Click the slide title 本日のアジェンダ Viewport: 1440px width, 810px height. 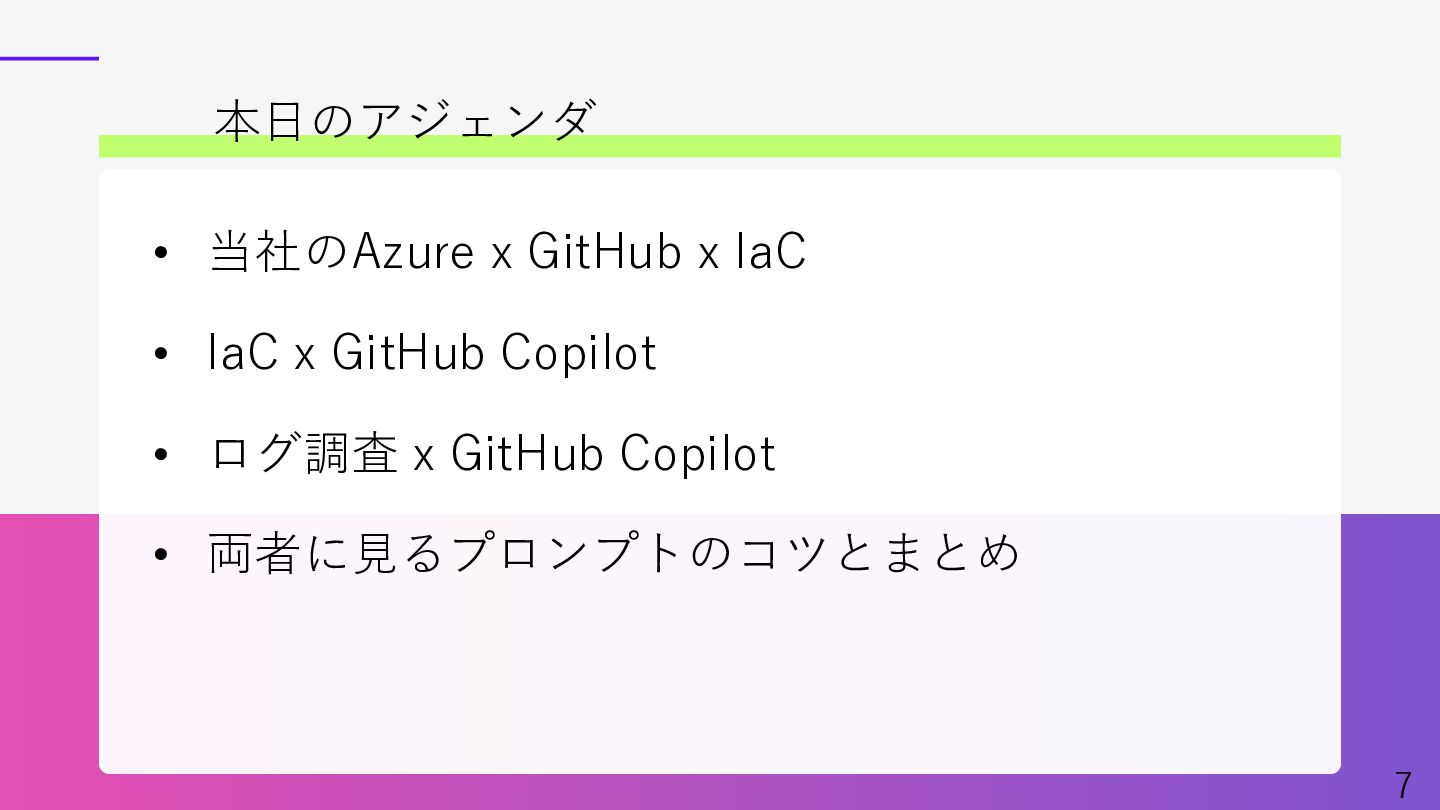pyautogui.click(x=404, y=121)
